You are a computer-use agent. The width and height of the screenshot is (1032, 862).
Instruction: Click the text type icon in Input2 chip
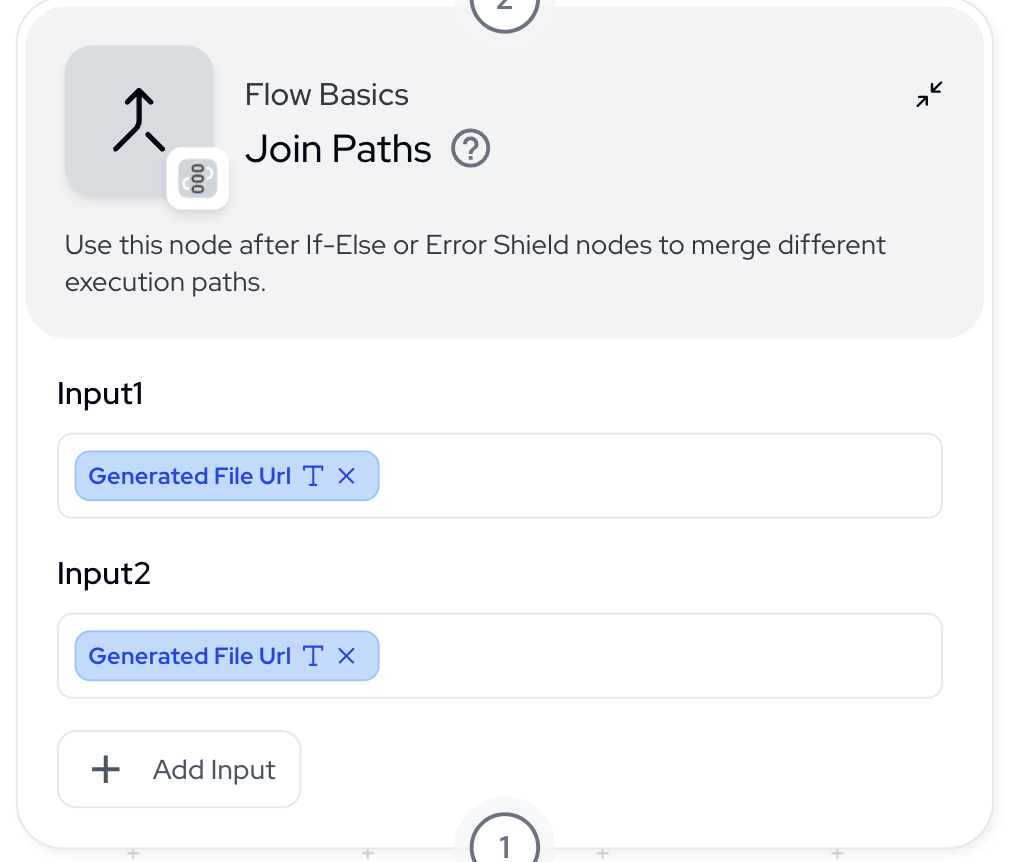coord(313,656)
